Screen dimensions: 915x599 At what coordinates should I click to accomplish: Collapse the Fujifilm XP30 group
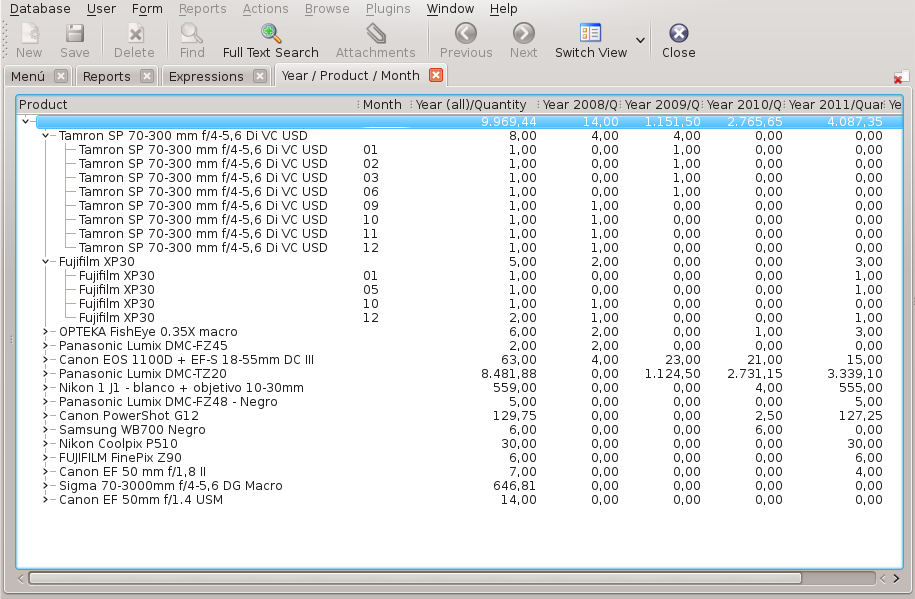[45, 262]
